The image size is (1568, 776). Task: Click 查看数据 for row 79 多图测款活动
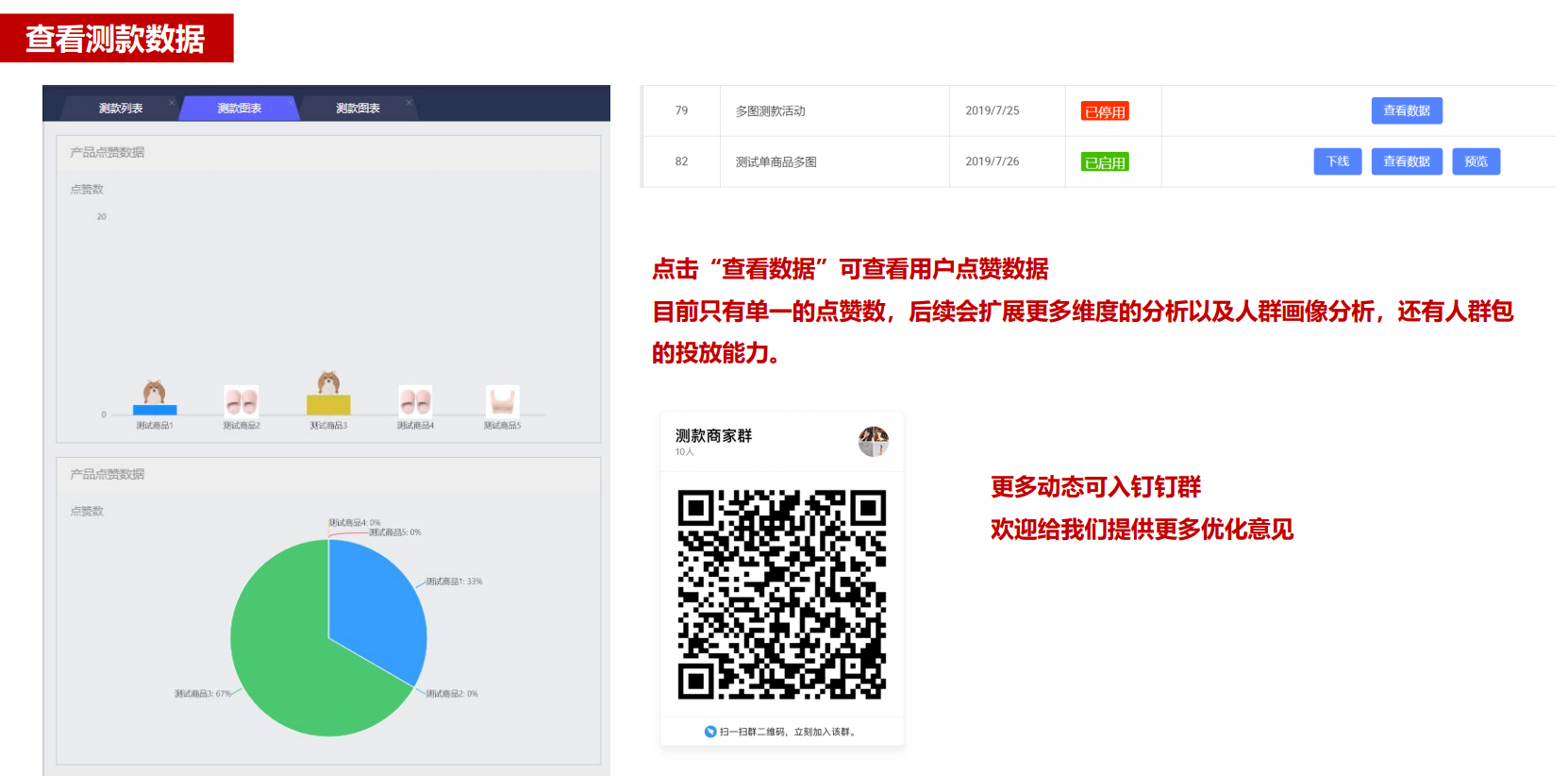point(1407,110)
